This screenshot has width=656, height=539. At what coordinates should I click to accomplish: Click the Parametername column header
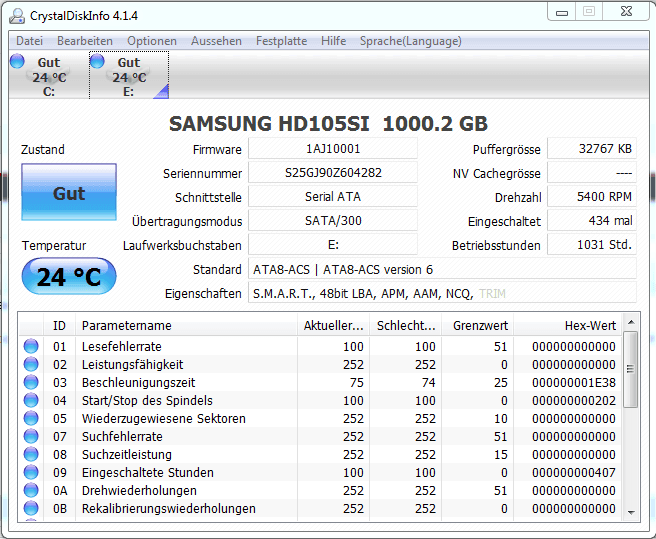coord(126,325)
